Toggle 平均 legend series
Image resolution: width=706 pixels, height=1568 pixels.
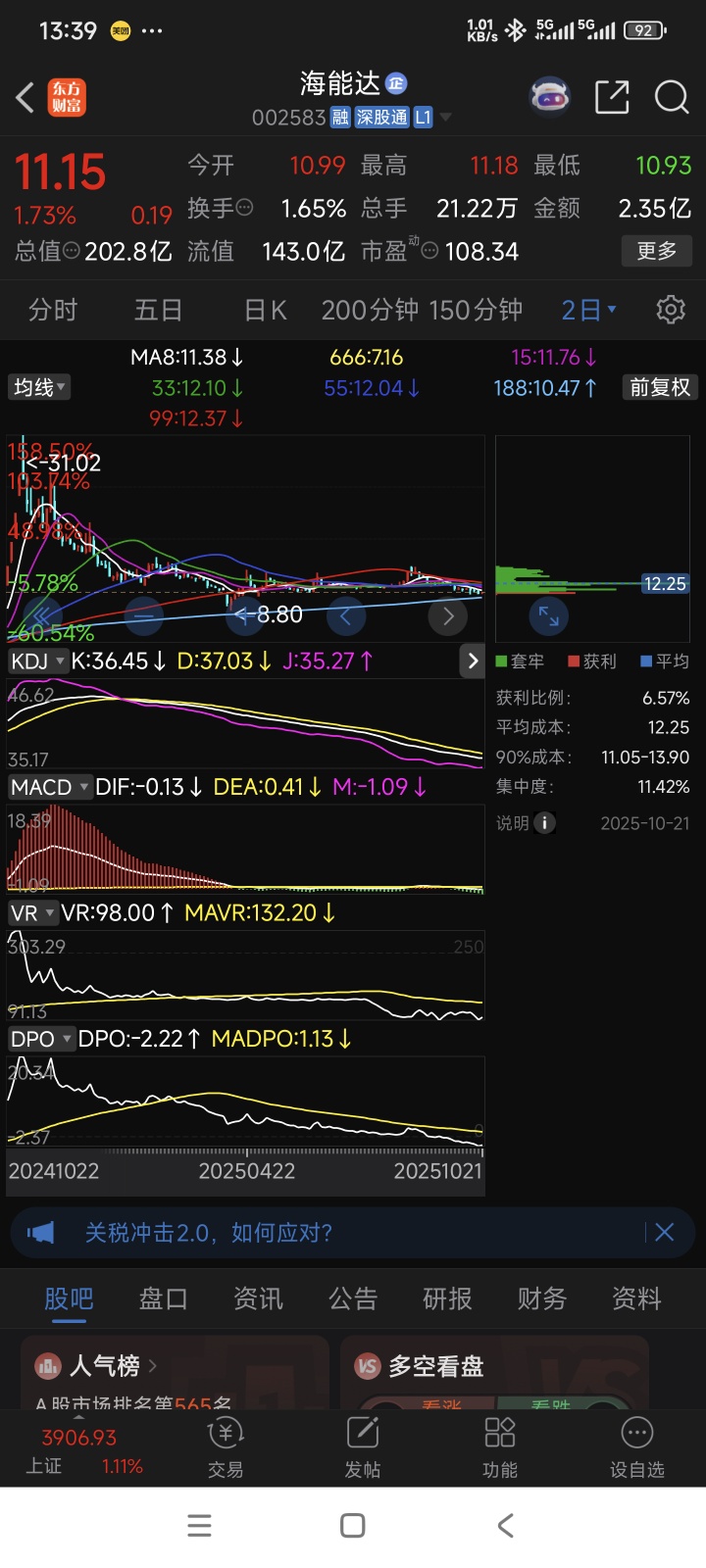tap(665, 661)
